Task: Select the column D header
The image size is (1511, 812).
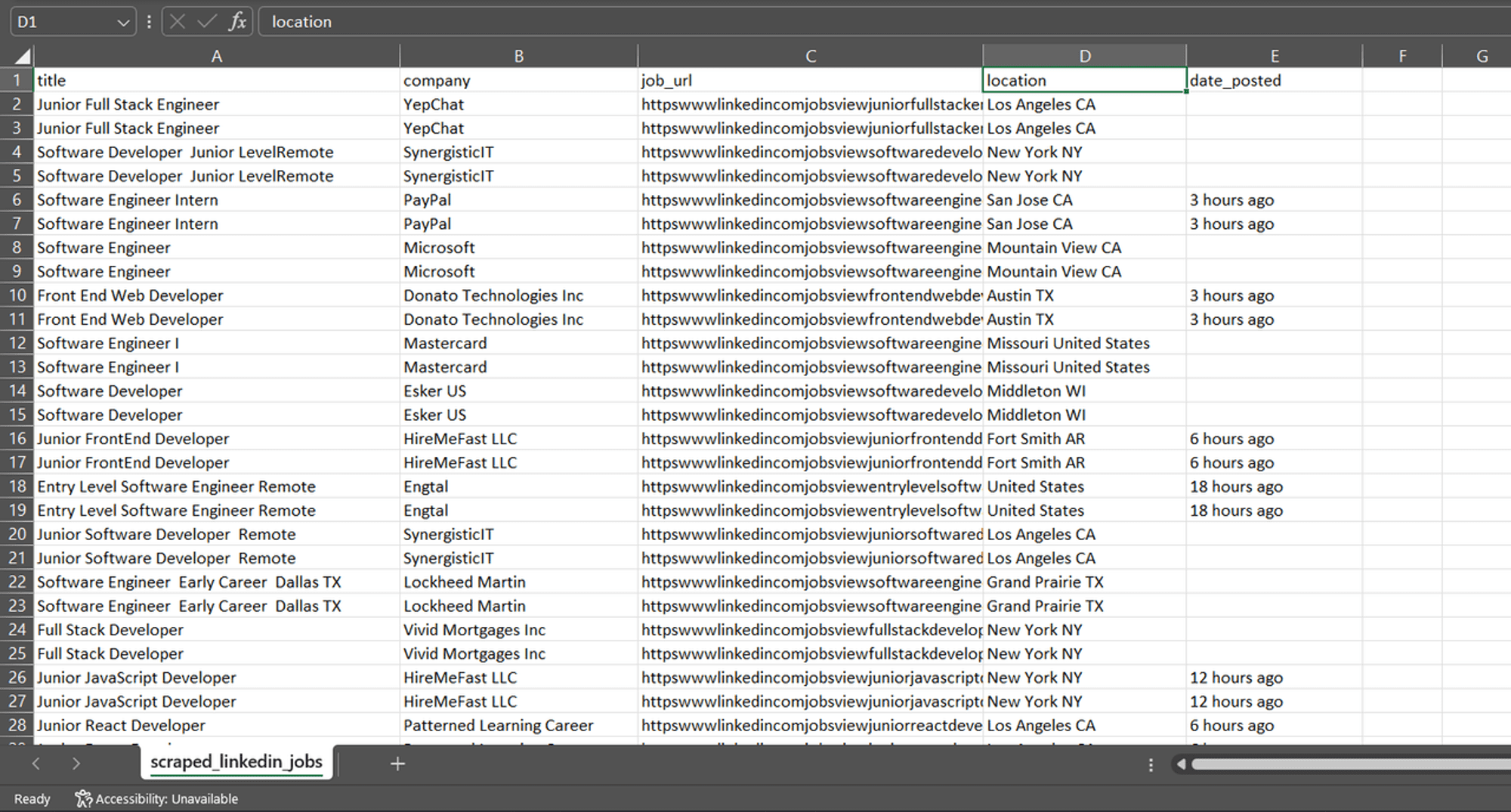Action: coord(1083,55)
